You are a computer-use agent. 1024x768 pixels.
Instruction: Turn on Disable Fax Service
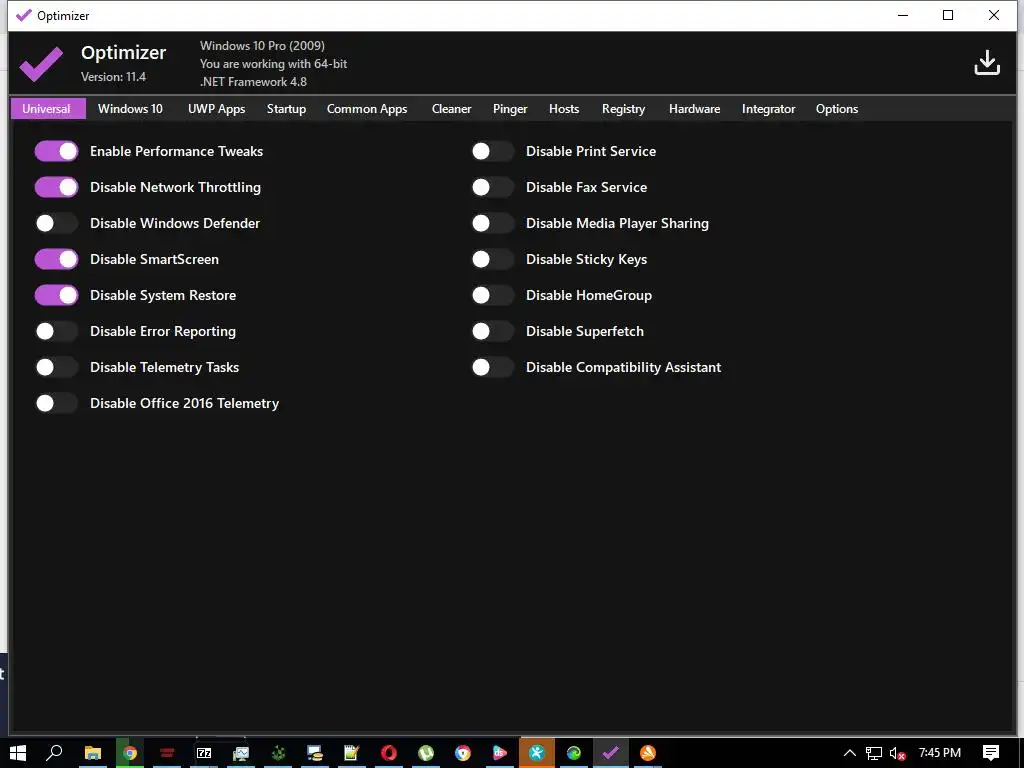click(492, 187)
